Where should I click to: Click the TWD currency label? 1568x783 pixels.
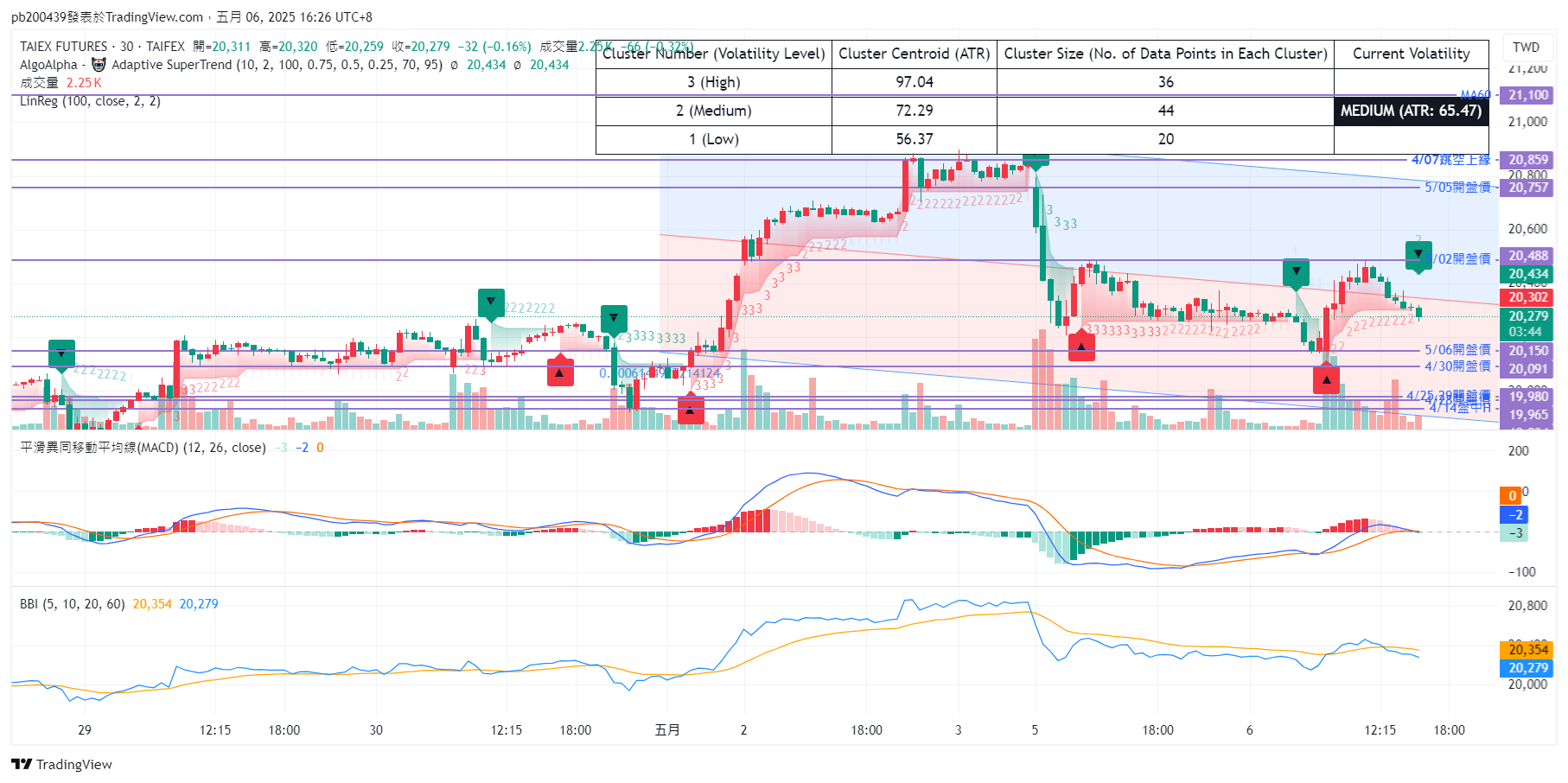click(1526, 48)
